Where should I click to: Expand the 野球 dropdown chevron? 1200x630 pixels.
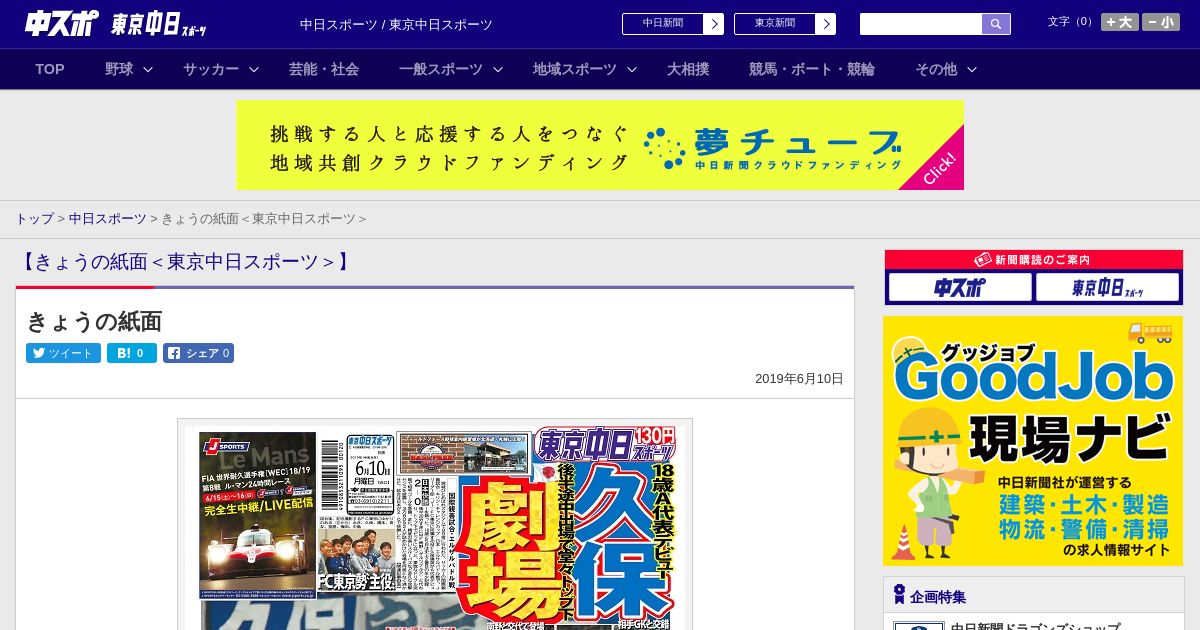(x=148, y=69)
